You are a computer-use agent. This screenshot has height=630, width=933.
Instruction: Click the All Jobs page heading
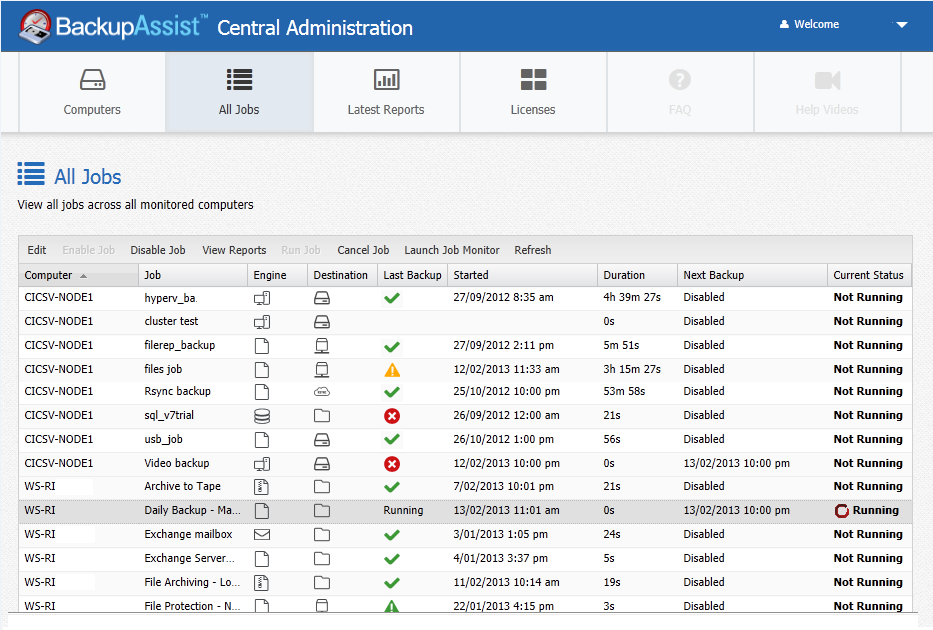[87, 177]
